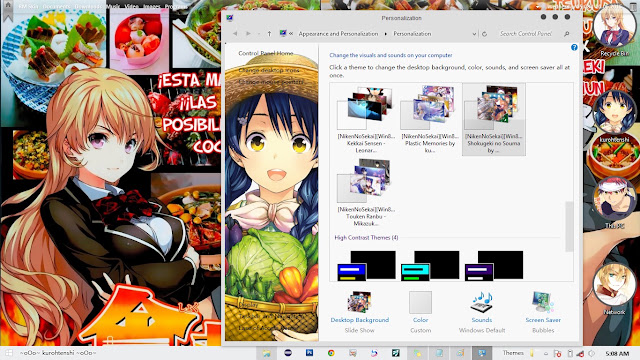Click Change mouse pointers link
The width and height of the screenshot is (640, 360).
click(271, 82)
